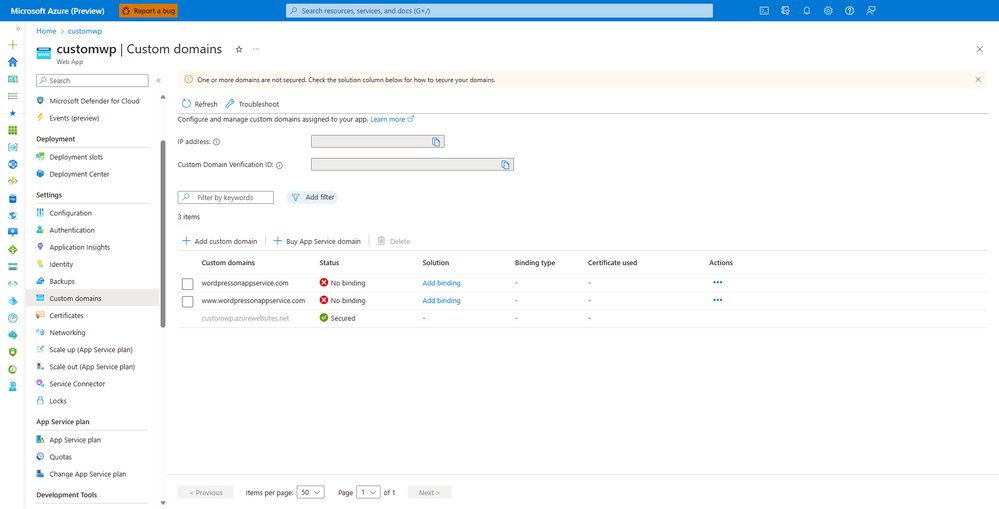
Task: Copy the IP address value
Action: click(x=436, y=141)
